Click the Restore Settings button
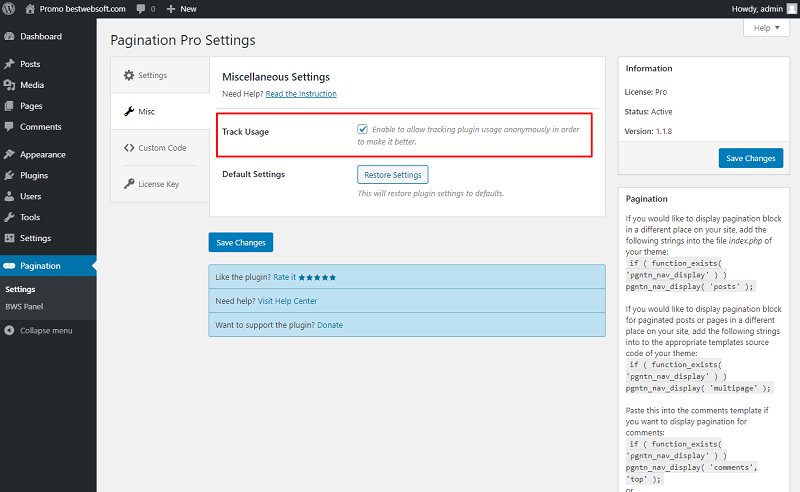Screen dimensions: 800x492 [x=392, y=175]
